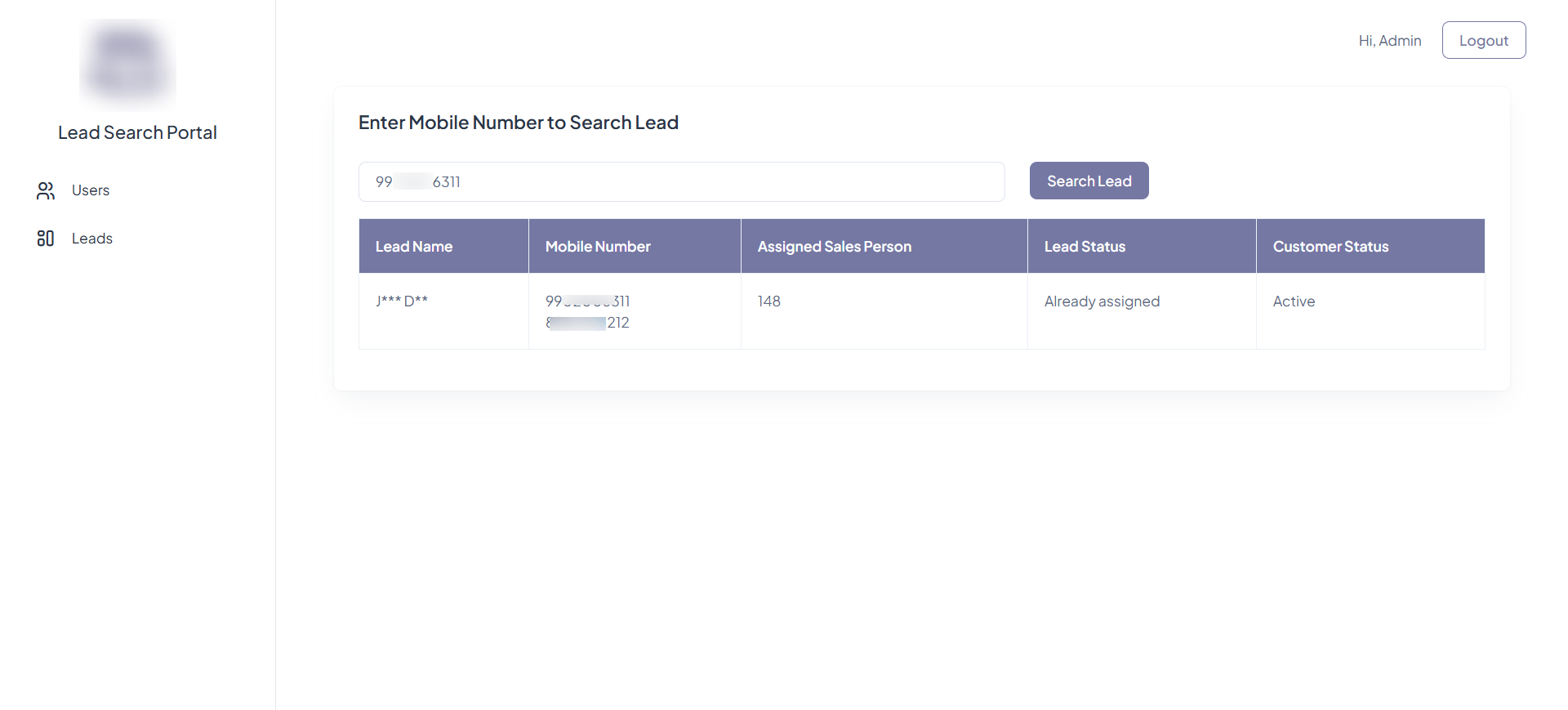Click the Mobile Number column header

(x=598, y=247)
